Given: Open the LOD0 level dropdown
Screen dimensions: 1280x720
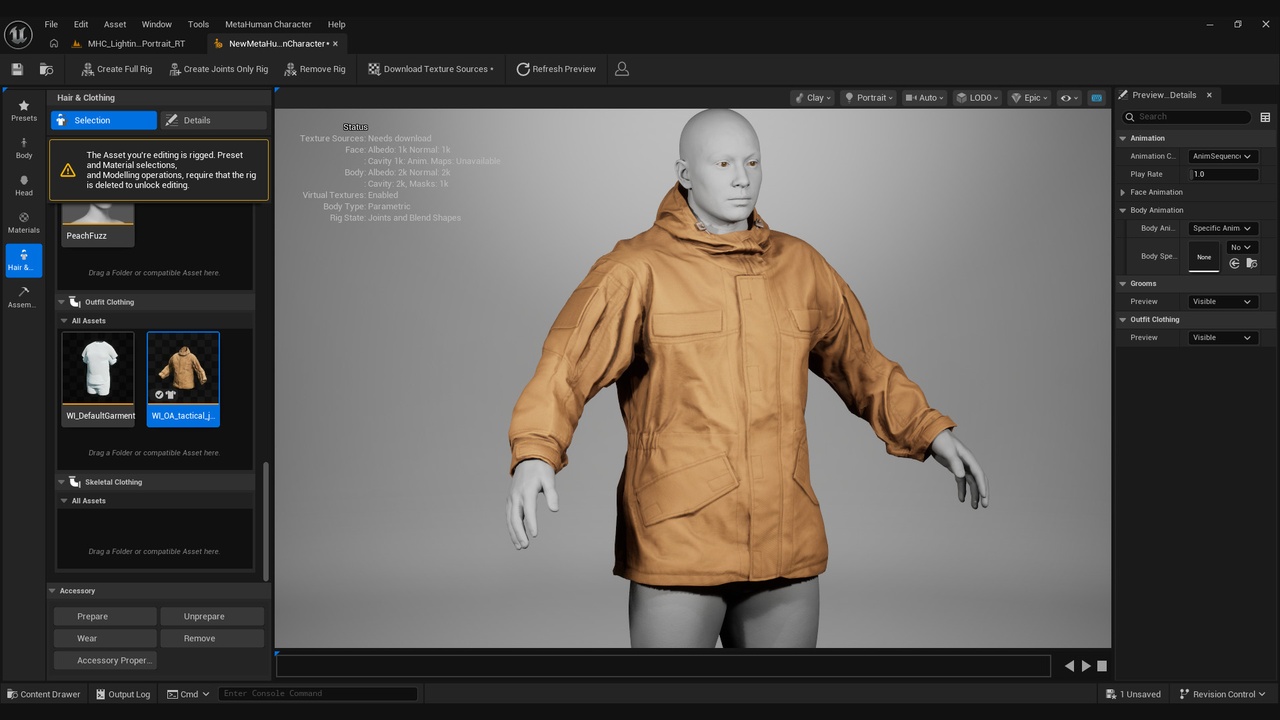Looking at the screenshot, I should [977, 98].
